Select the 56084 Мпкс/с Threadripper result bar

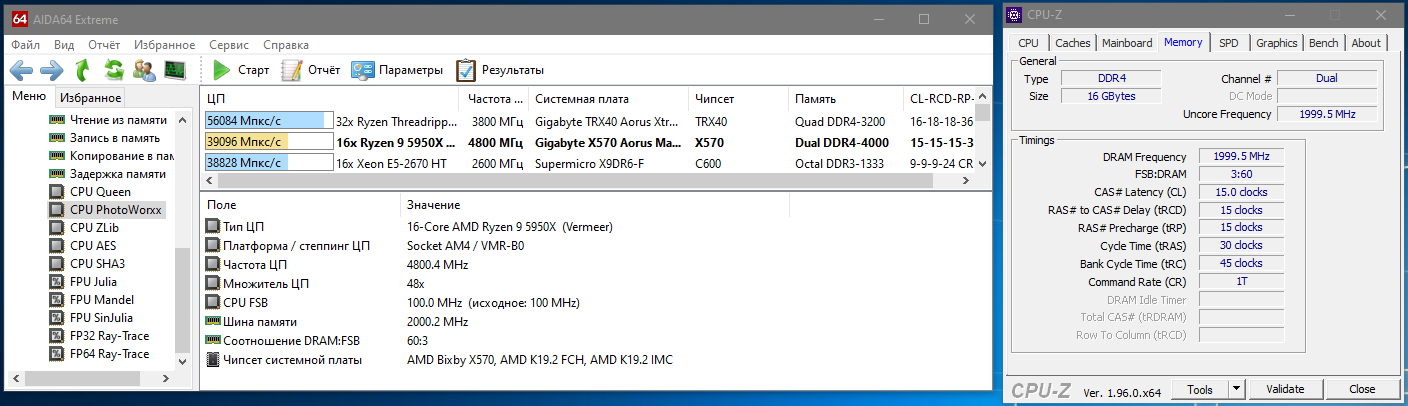click(x=268, y=121)
